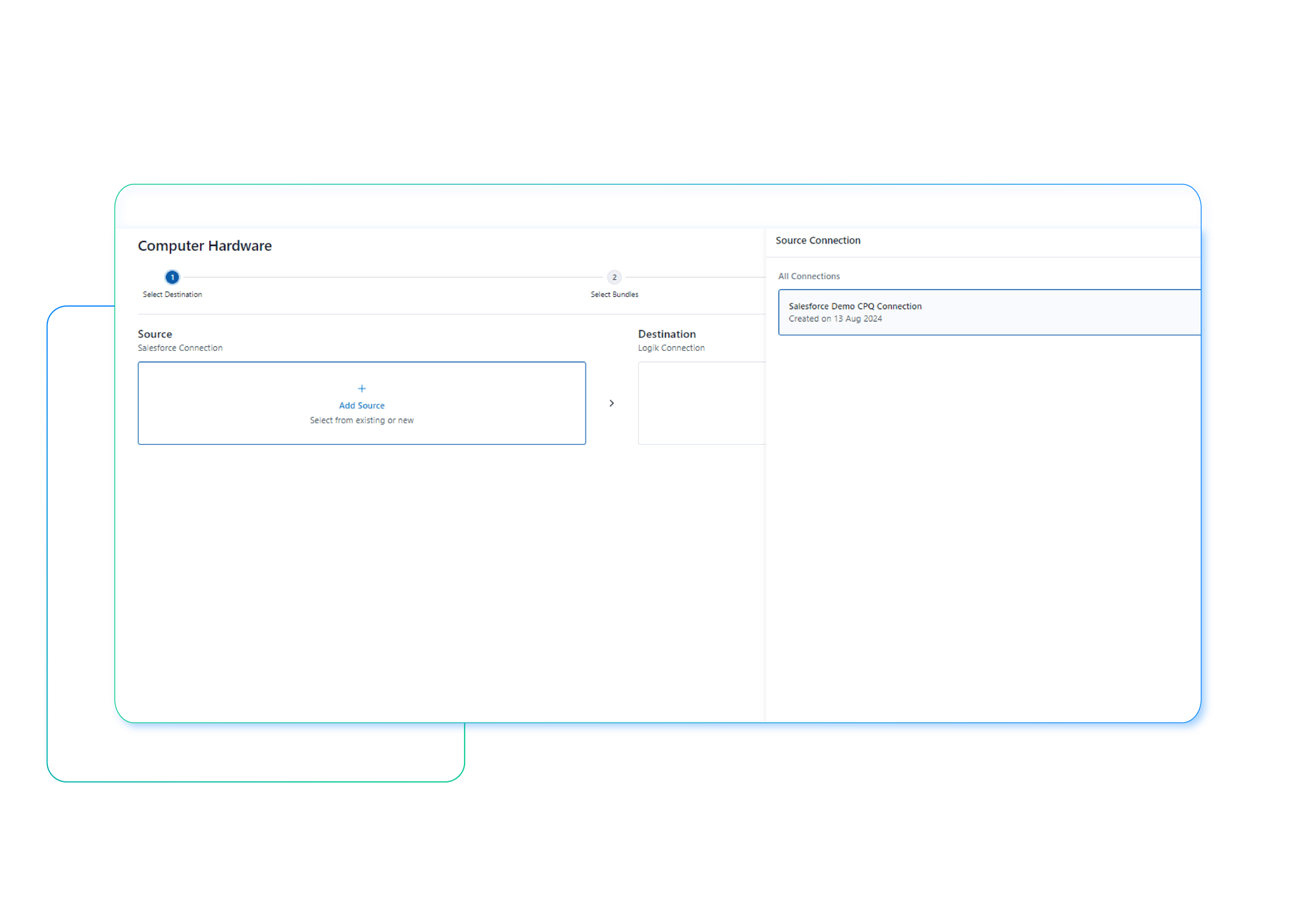Click the chevron arrow between Source and Destination
The height and width of the screenshot is (907, 1316).
click(x=611, y=403)
